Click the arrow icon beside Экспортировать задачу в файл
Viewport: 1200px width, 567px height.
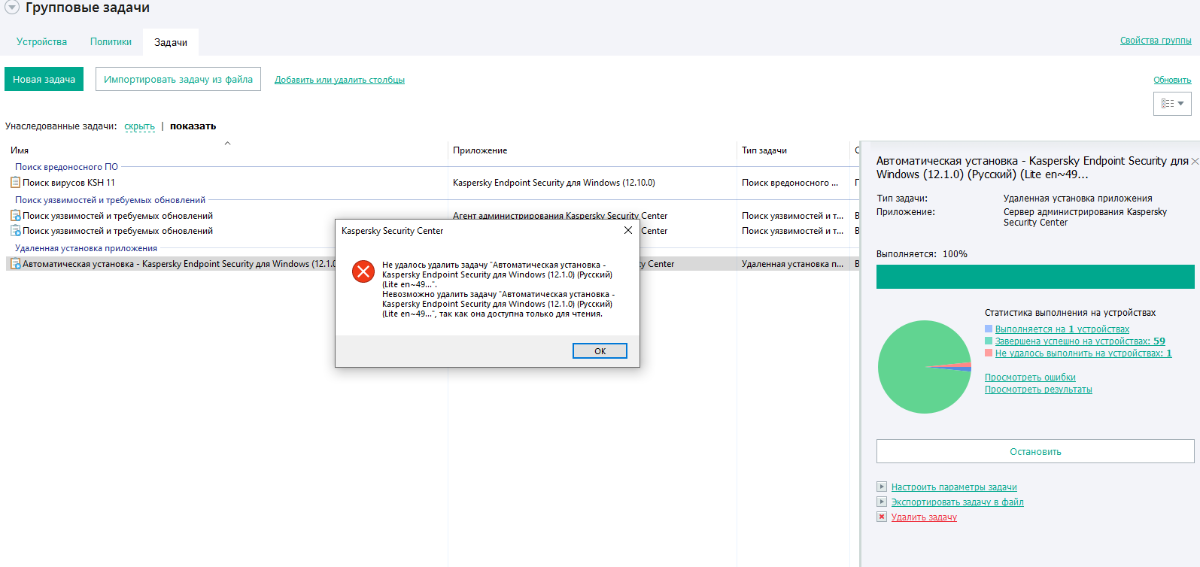881,502
